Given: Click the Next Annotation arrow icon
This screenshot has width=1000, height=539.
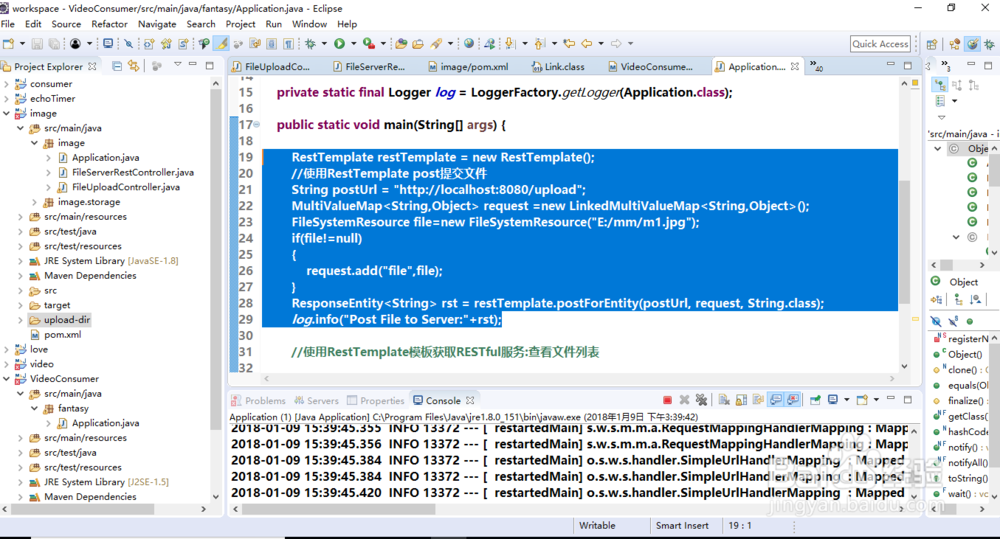Looking at the screenshot, I should tap(509, 43).
